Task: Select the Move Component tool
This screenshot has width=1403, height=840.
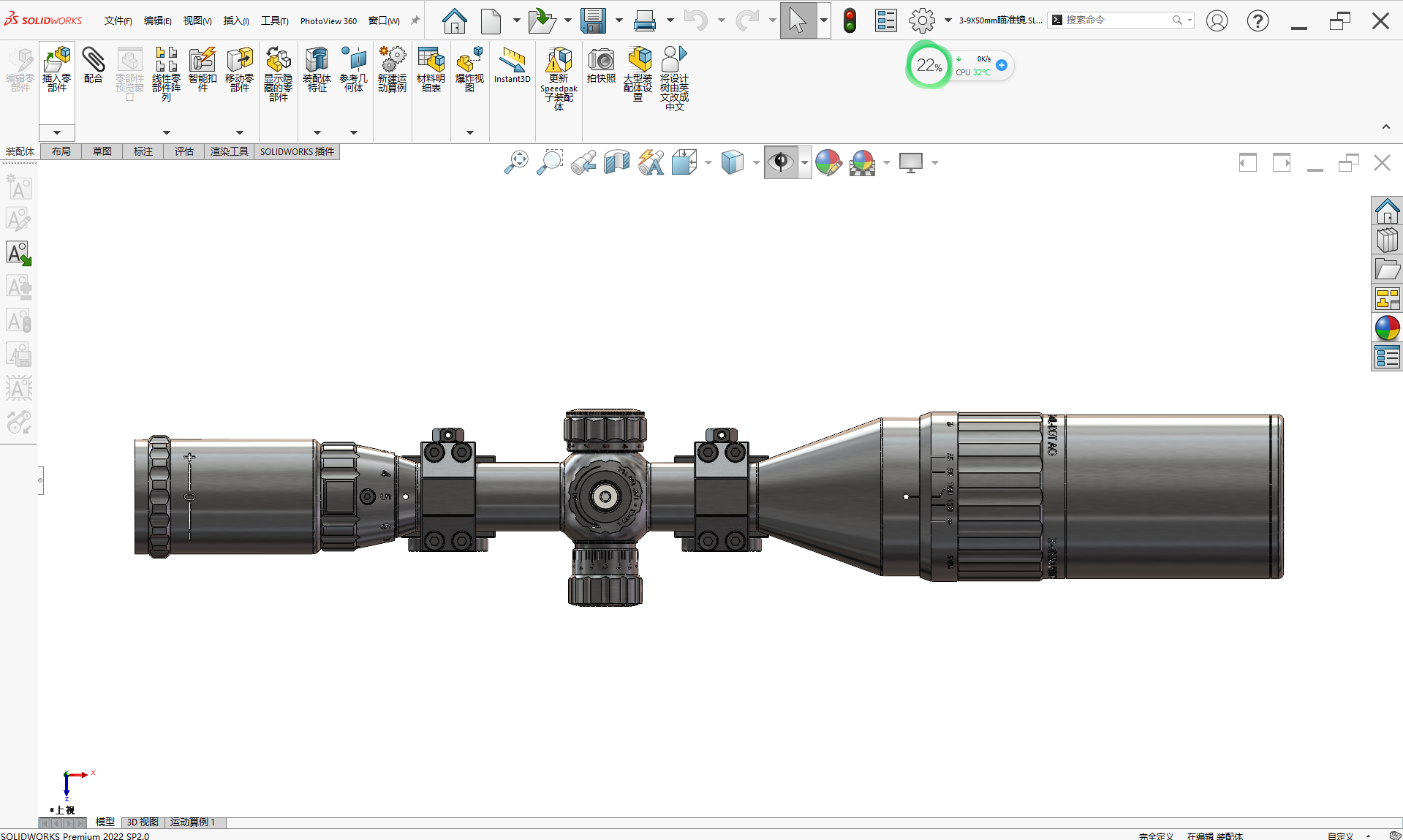Action: [239, 69]
